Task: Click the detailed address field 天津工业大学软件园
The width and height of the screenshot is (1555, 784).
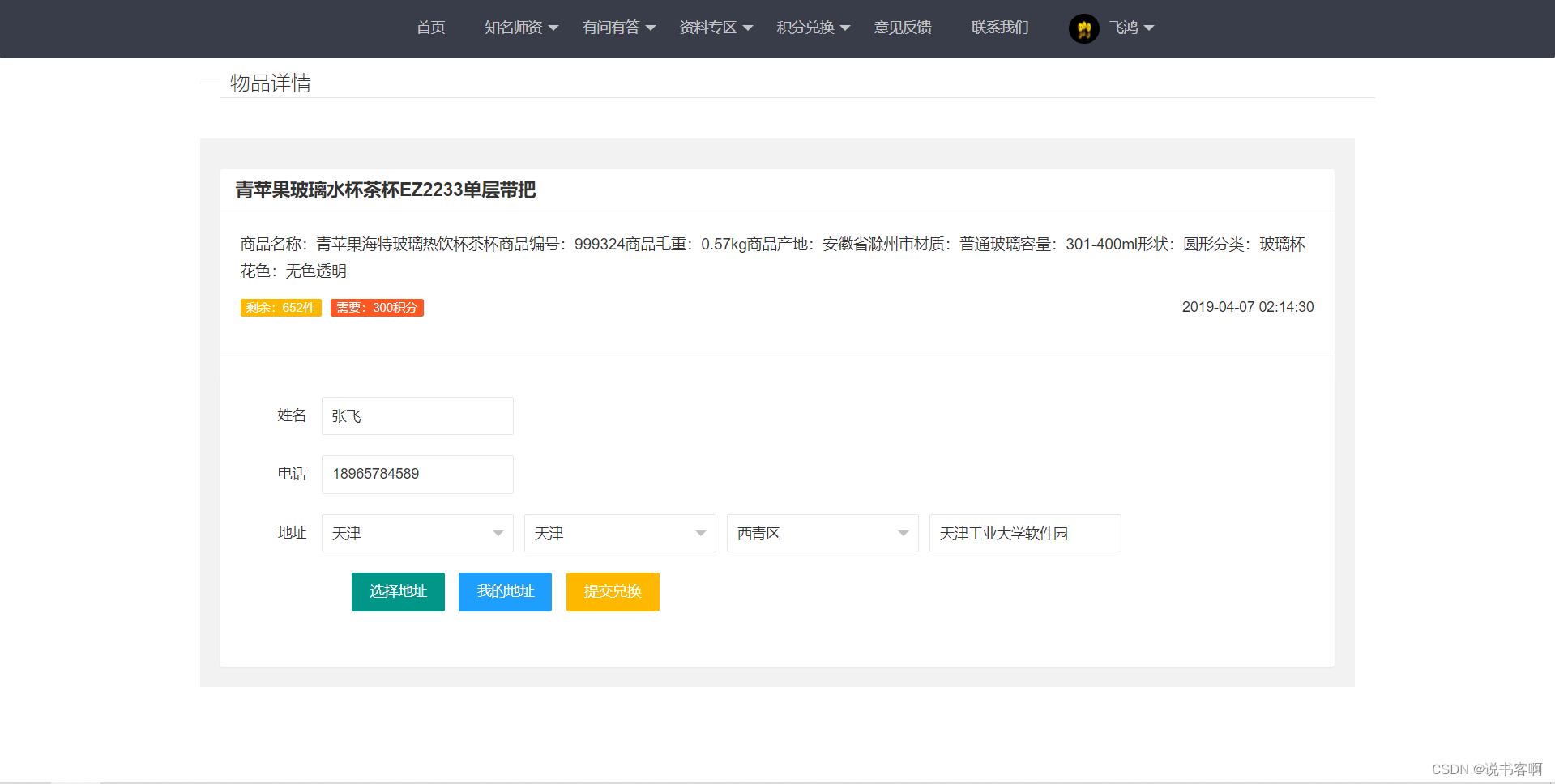Action: click(x=1025, y=533)
